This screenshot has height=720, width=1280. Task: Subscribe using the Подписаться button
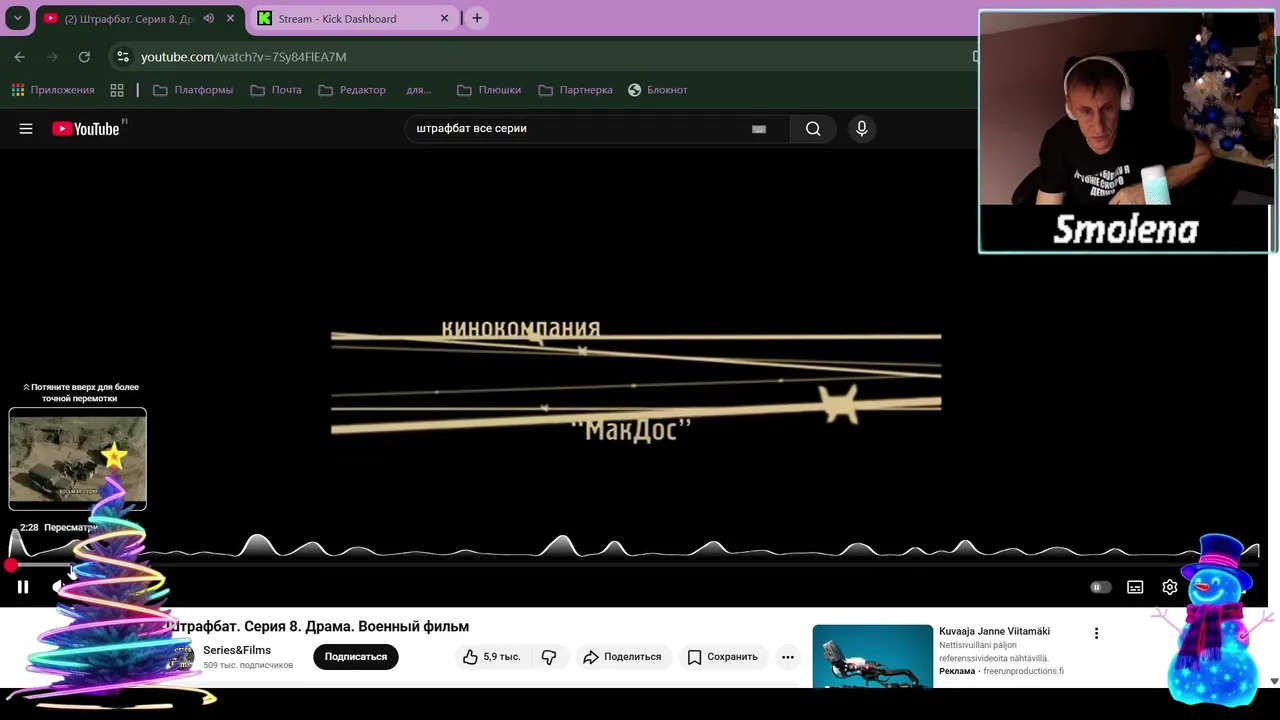[356, 657]
